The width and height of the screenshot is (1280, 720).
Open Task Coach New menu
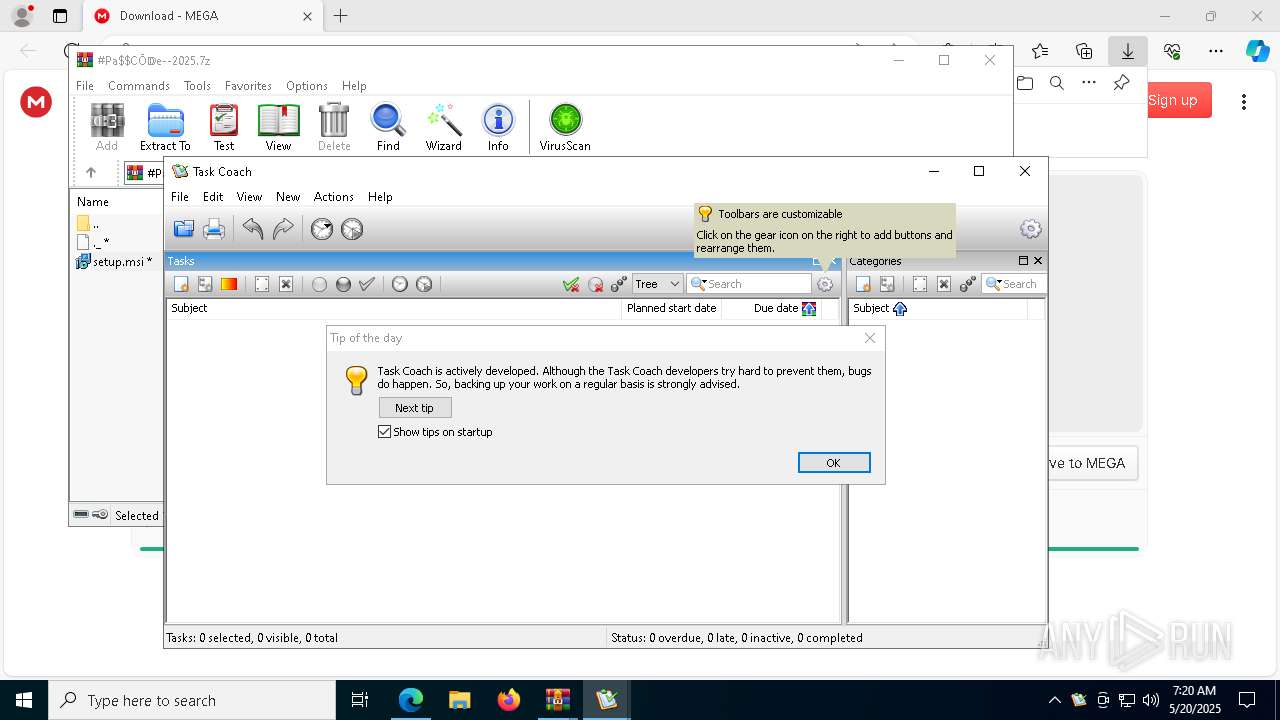(x=288, y=197)
